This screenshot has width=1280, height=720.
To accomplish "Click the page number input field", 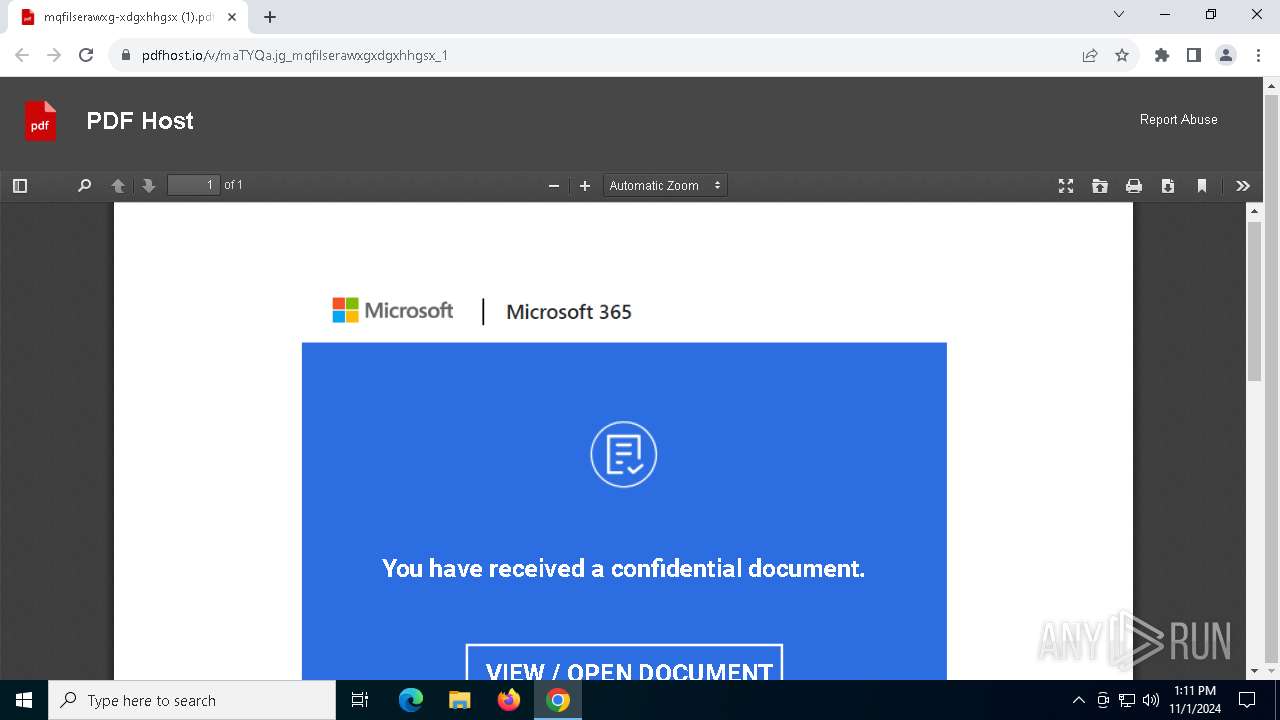I will click(x=194, y=185).
